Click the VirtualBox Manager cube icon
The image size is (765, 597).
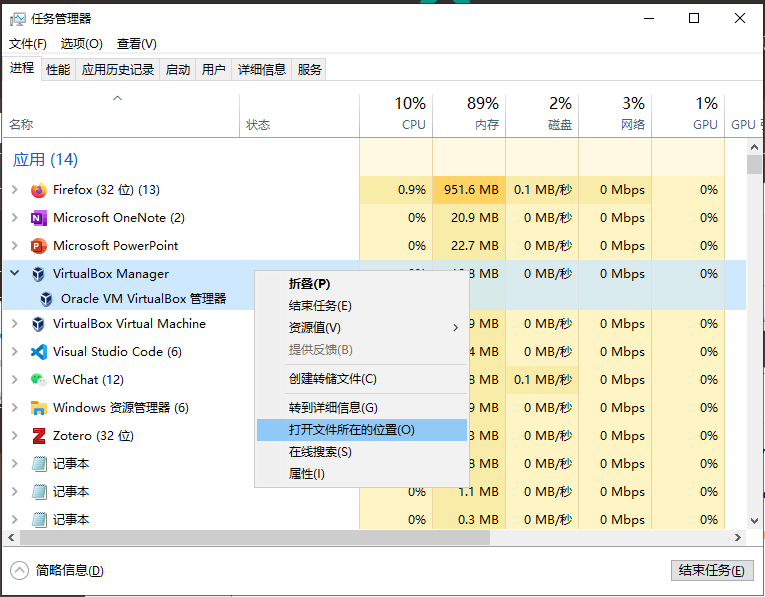[39, 274]
